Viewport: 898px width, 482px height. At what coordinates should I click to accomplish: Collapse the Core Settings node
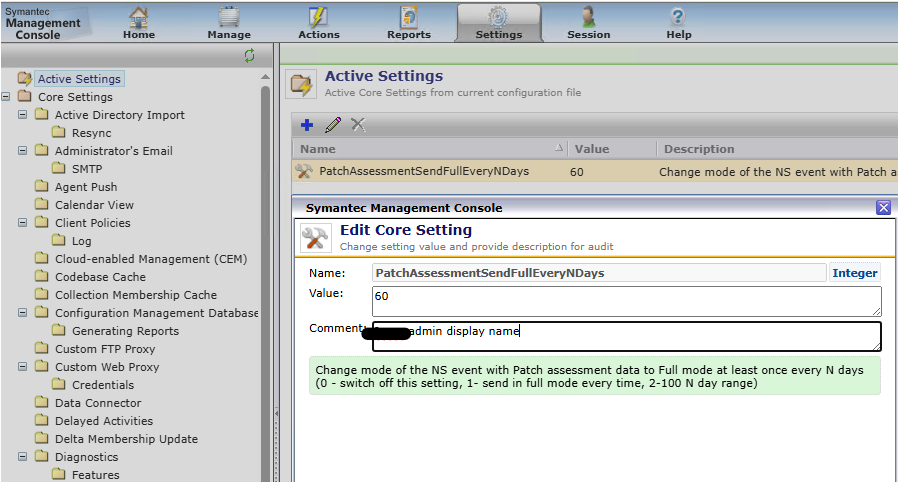[6, 97]
